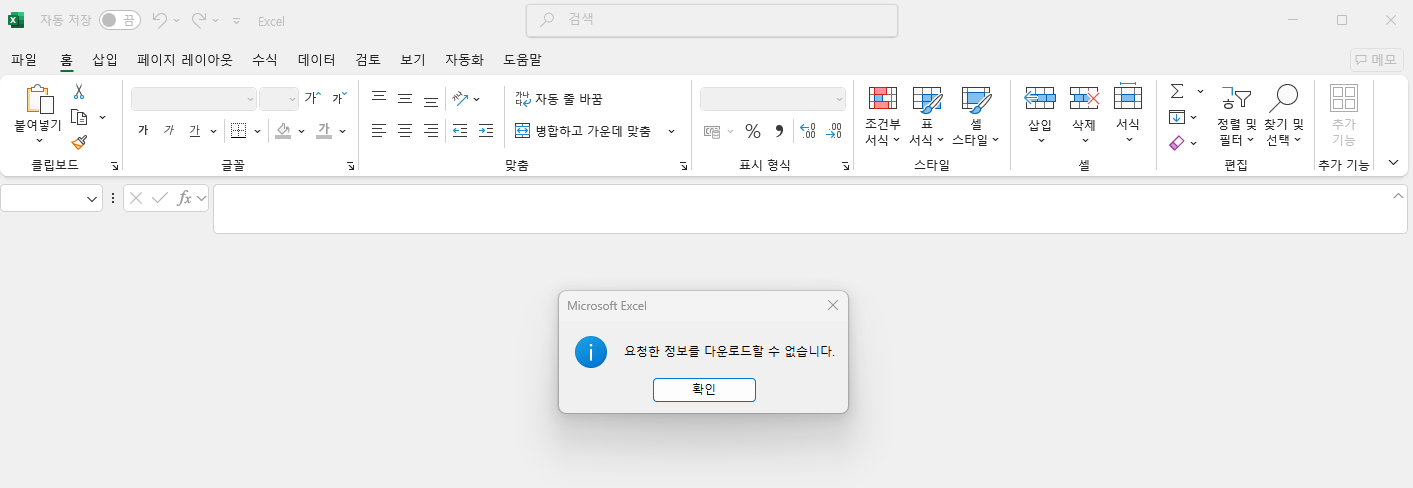Image resolution: width=1413 pixels, height=488 pixels.
Task: Click the align left icon
Action: (379, 130)
